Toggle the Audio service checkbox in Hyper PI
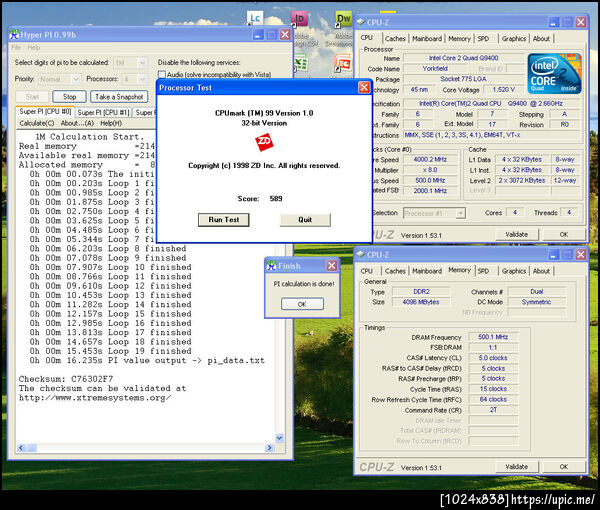This screenshot has width=600, height=510. coord(161,74)
